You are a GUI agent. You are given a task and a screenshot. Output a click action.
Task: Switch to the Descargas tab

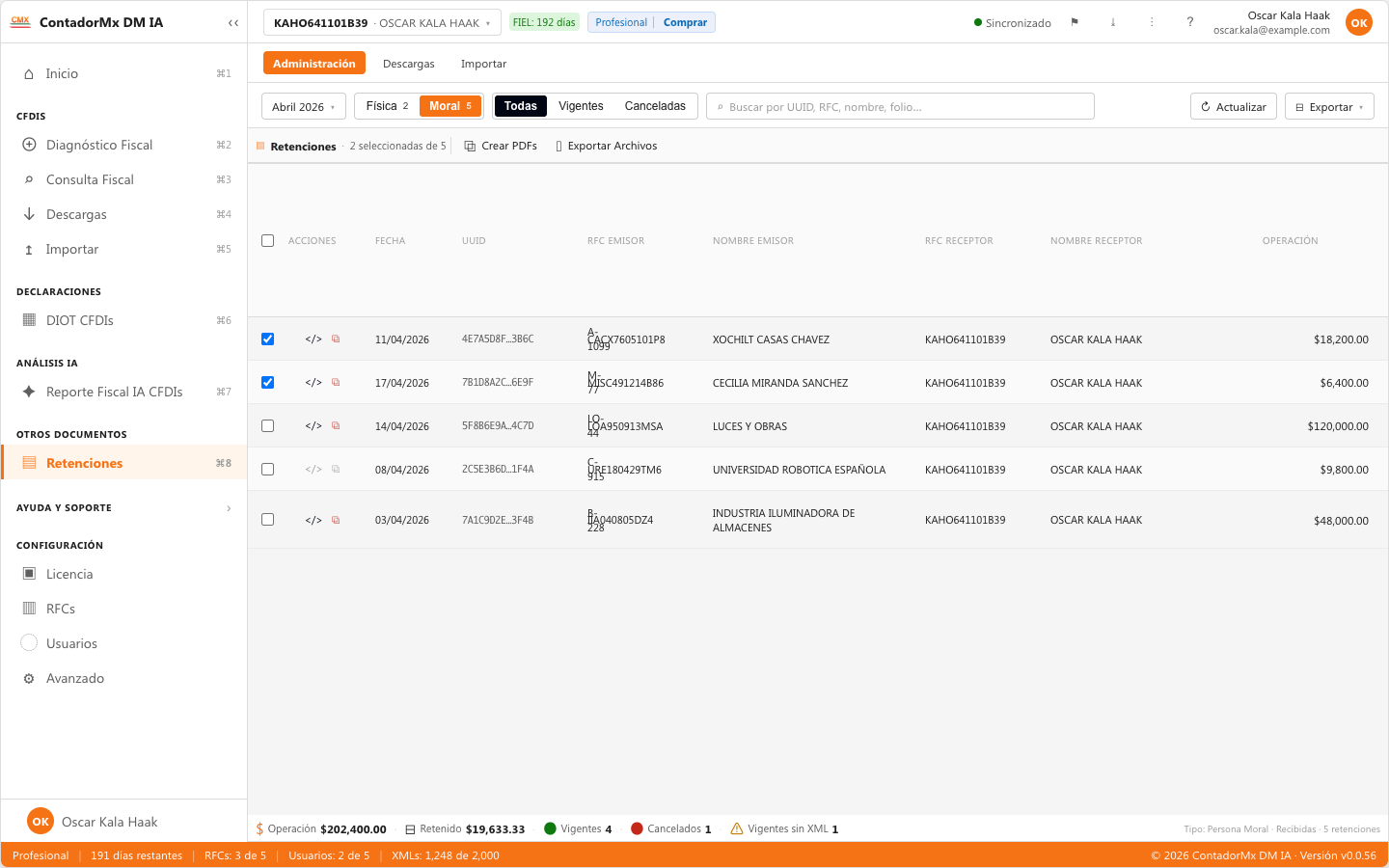[x=409, y=64]
